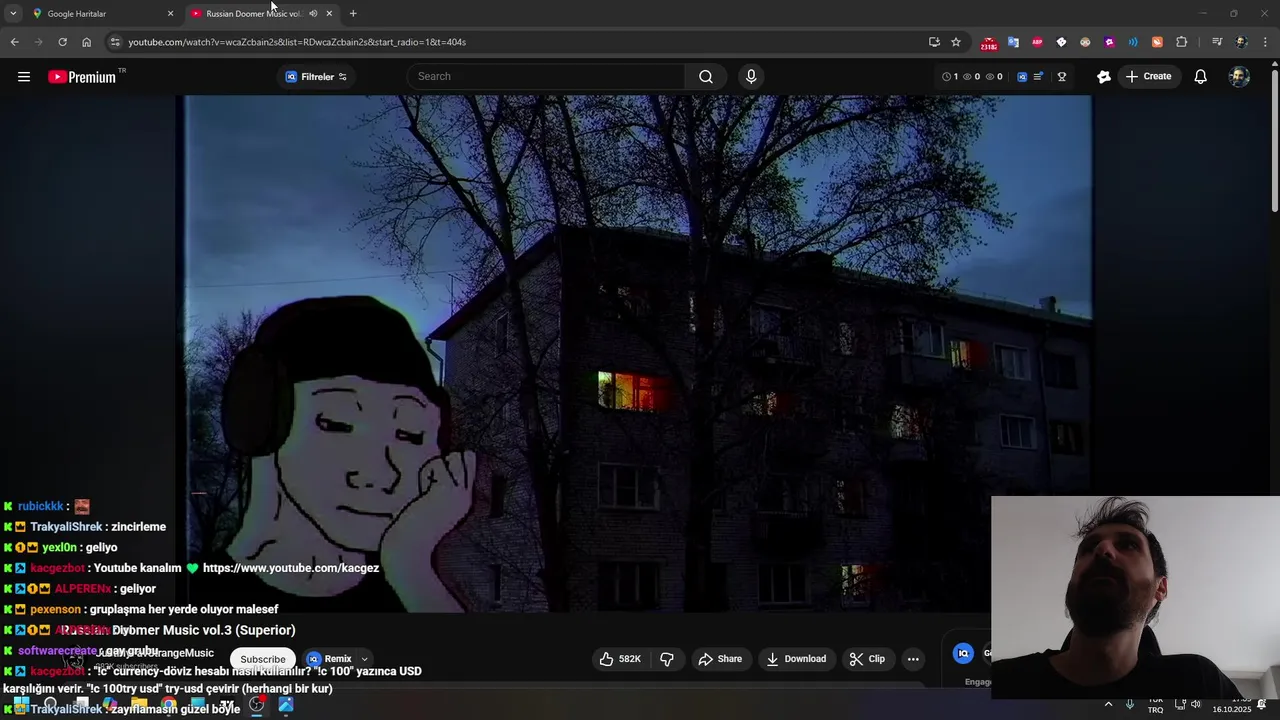Open the YouTube account avatar menu
Image resolution: width=1280 pixels, height=720 pixels.
point(1239,76)
